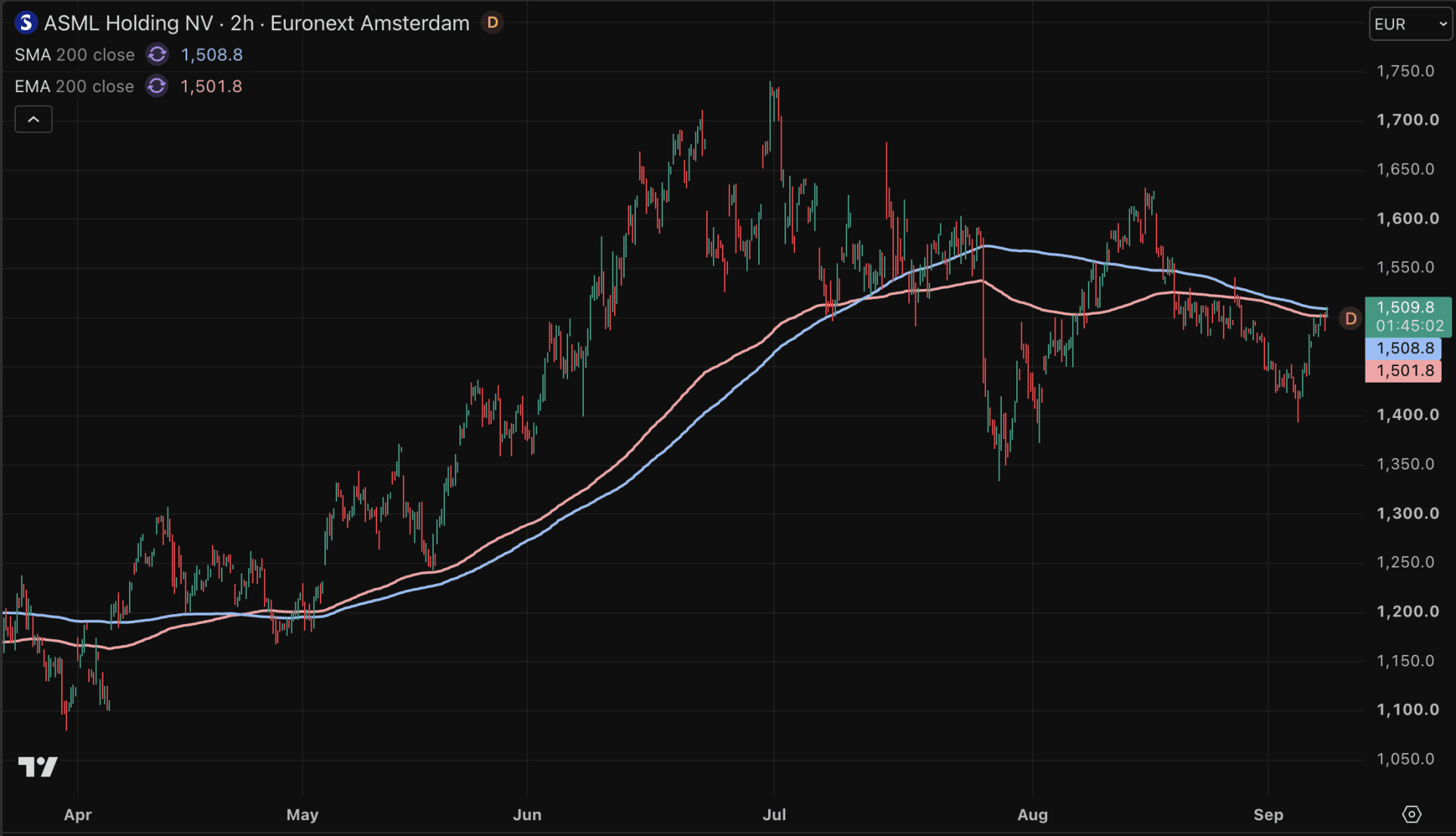Click the 1,150.0 price axis label

1405,661
